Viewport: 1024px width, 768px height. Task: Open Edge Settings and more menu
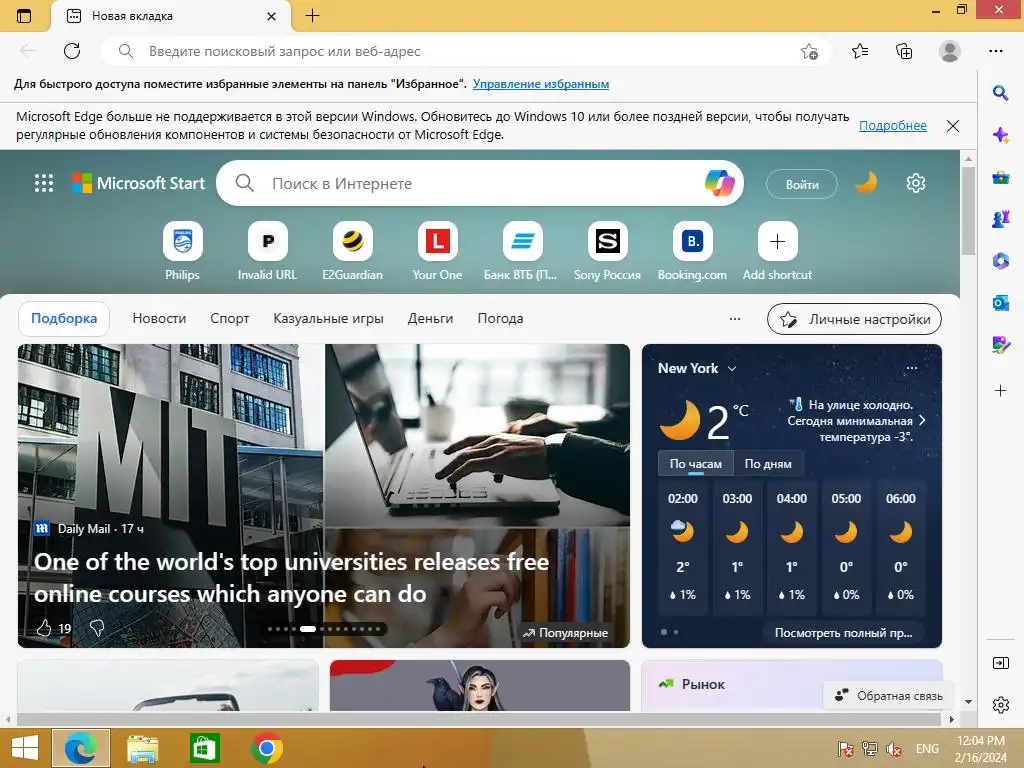(996, 51)
